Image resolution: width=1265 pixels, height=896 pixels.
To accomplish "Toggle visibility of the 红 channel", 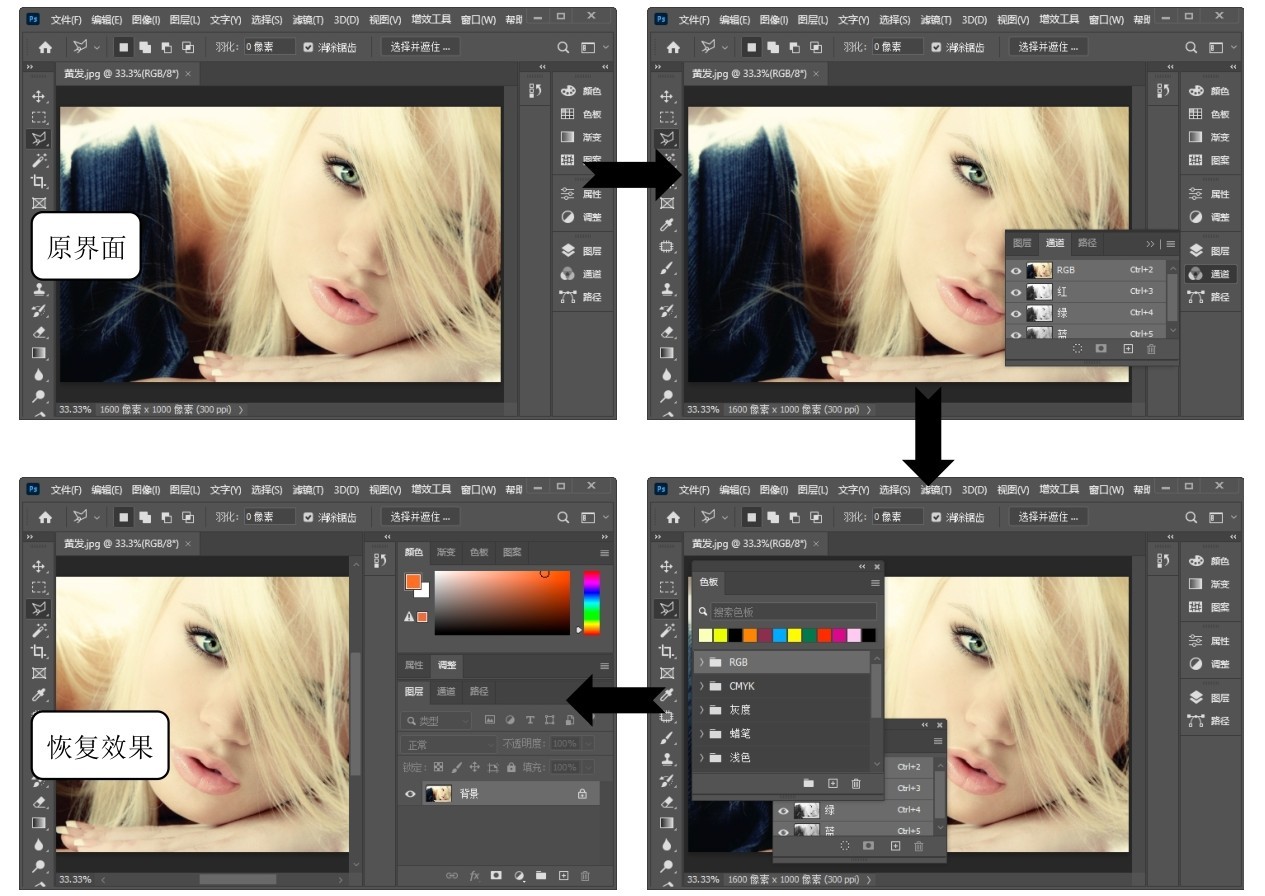I will click(x=1016, y=292).
